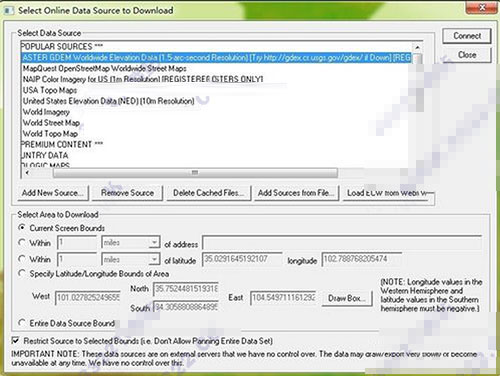
Task: Select Within miles of latitude radio button
Action: click(x=22, y=259)
